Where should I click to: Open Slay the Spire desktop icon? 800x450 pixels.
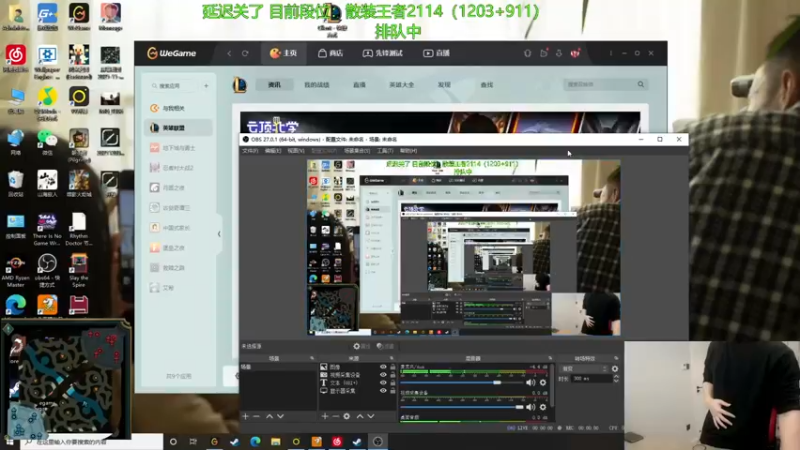tap(79, 269)
